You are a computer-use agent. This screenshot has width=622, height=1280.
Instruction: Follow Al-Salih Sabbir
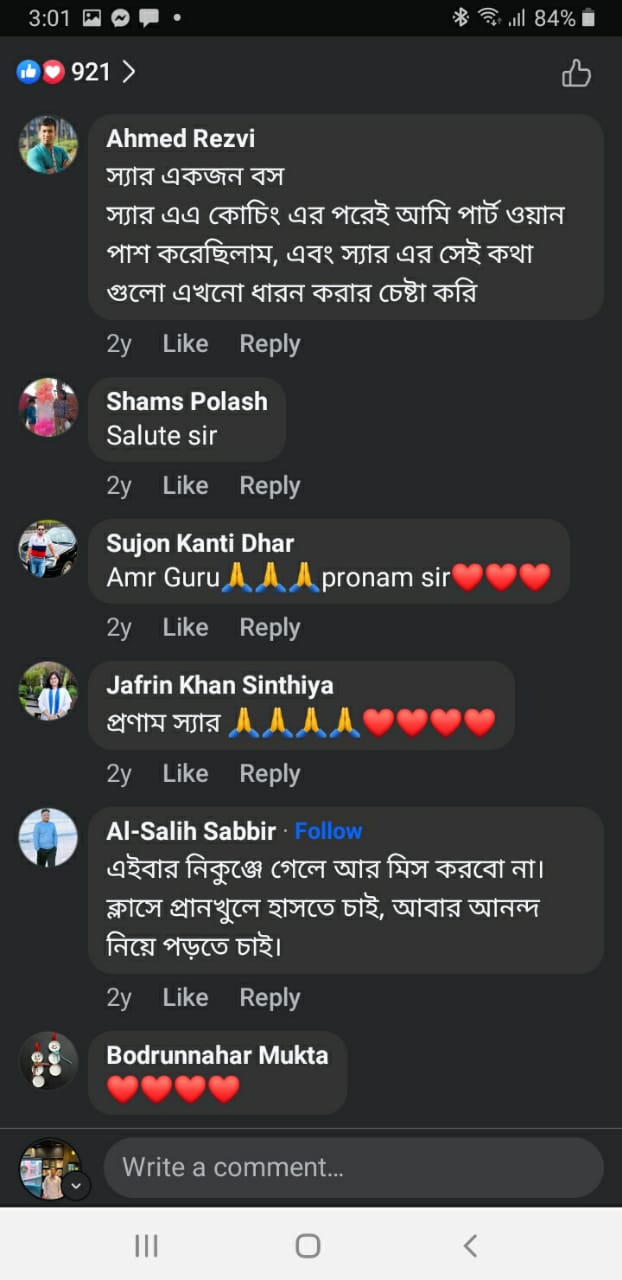(328, 831)
